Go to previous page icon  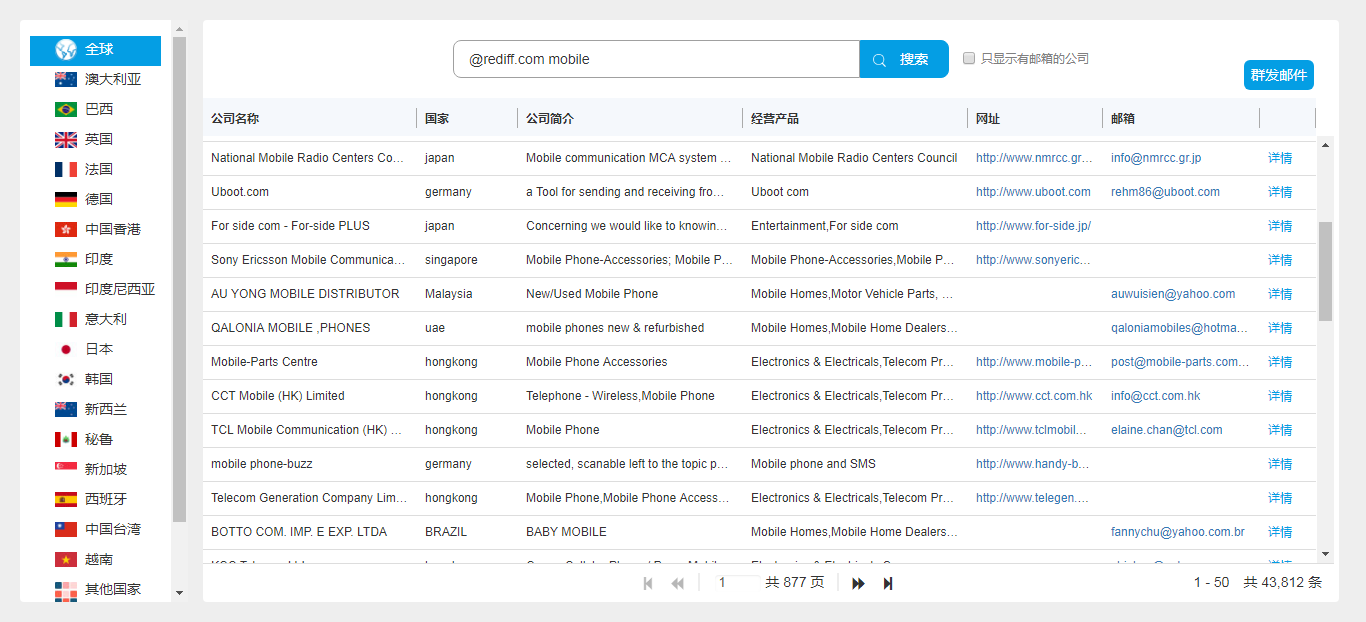[x=677, y=583]
